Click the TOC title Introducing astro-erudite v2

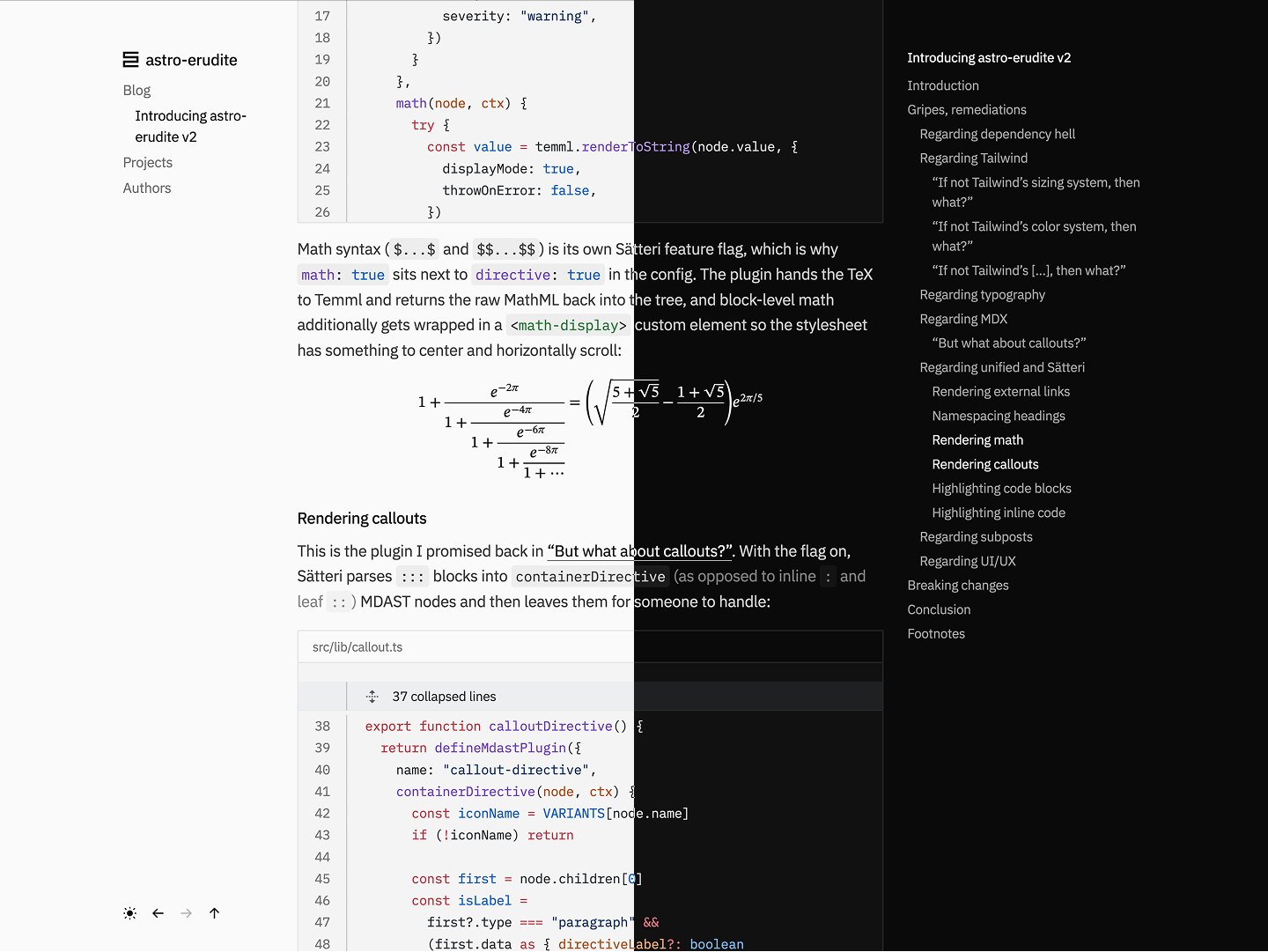(989, 57)
